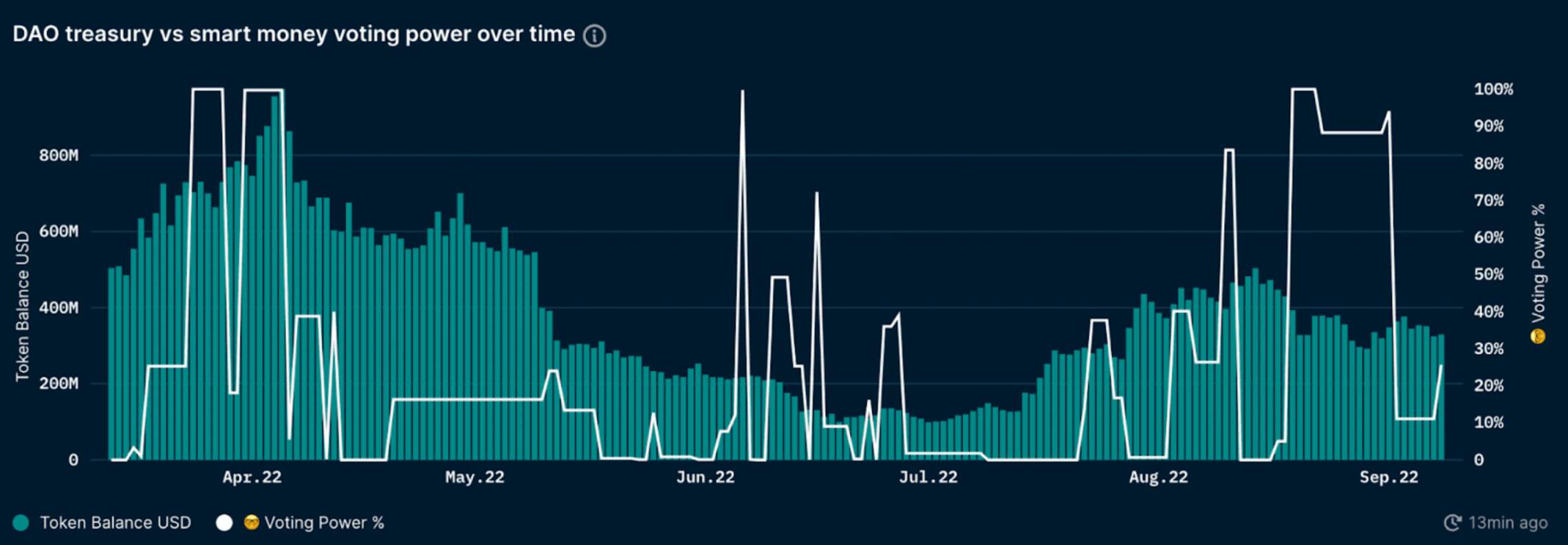Click the 100% tick on right axis
The image size is (1568, 545).
(1493, 89)
